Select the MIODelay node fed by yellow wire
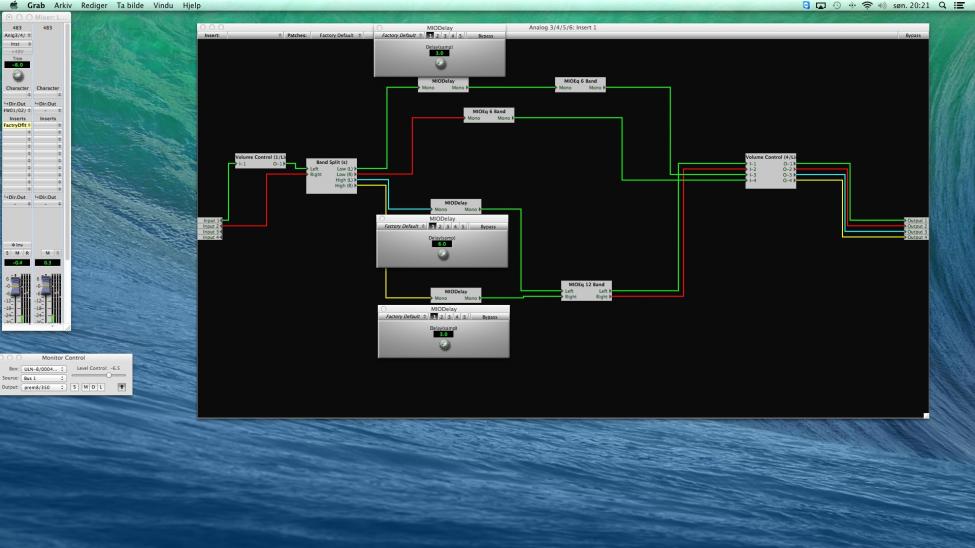The height and width of the screenshot is (548, 975). 456,295
